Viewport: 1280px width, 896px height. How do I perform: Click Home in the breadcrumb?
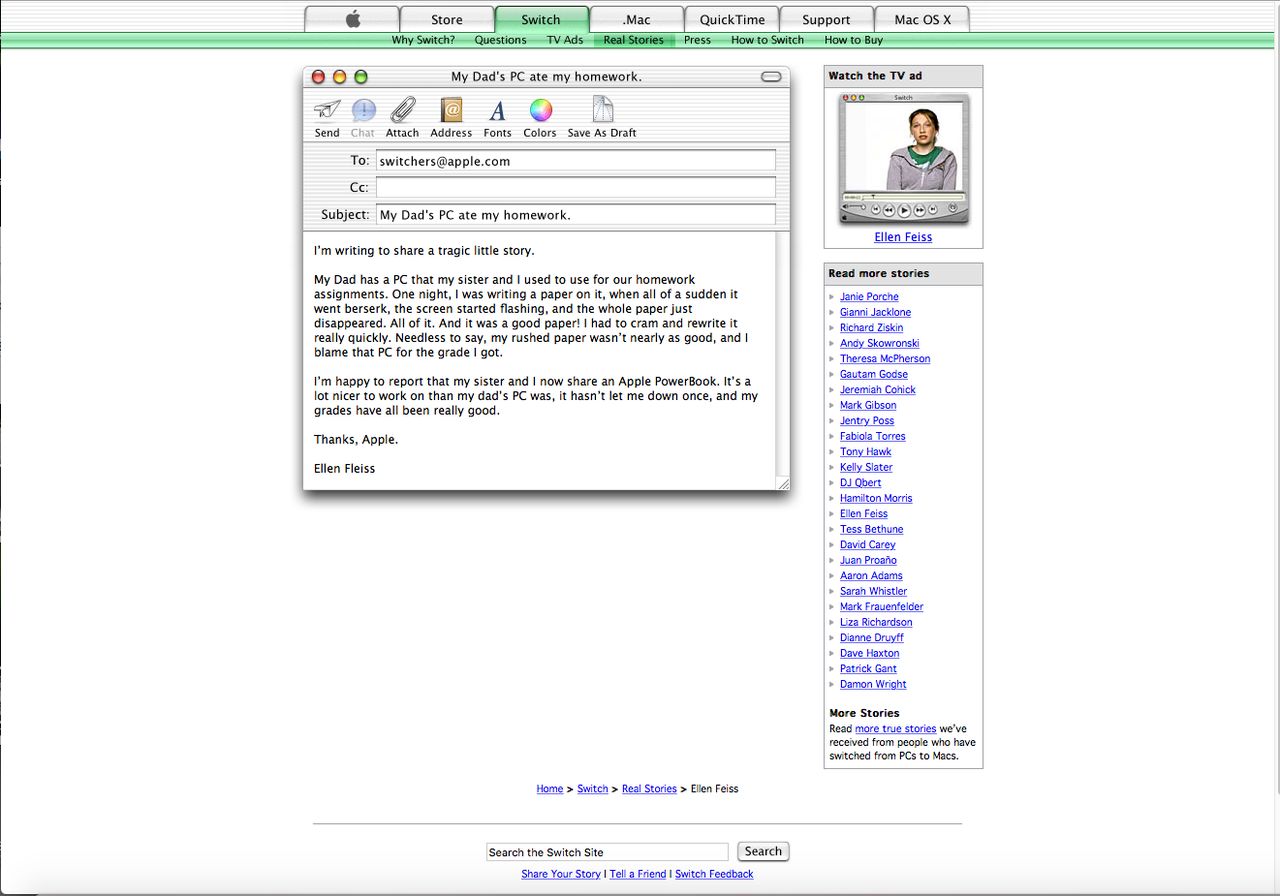point(550,789)
